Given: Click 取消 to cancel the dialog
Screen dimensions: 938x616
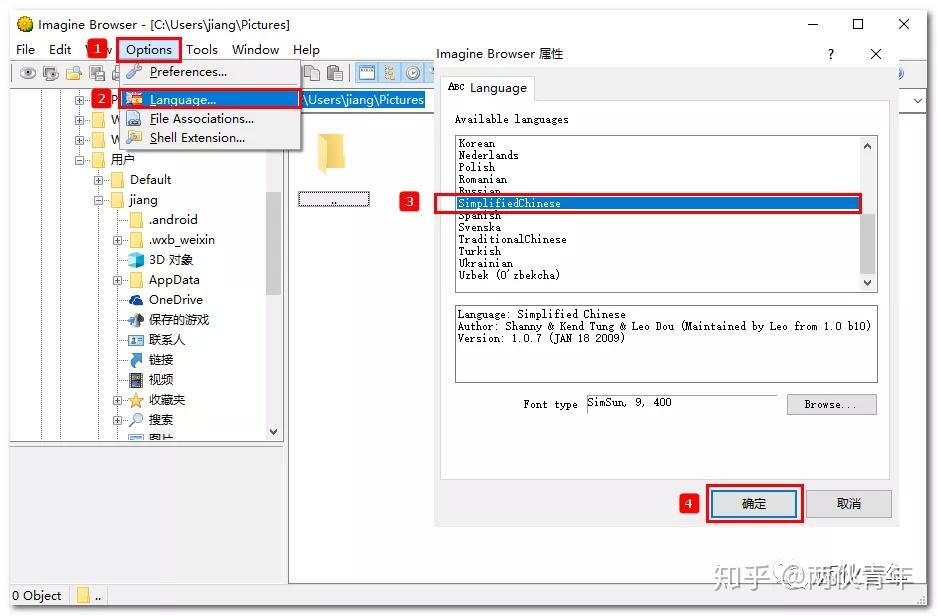Looking at the screenshot, I should 849,504.
